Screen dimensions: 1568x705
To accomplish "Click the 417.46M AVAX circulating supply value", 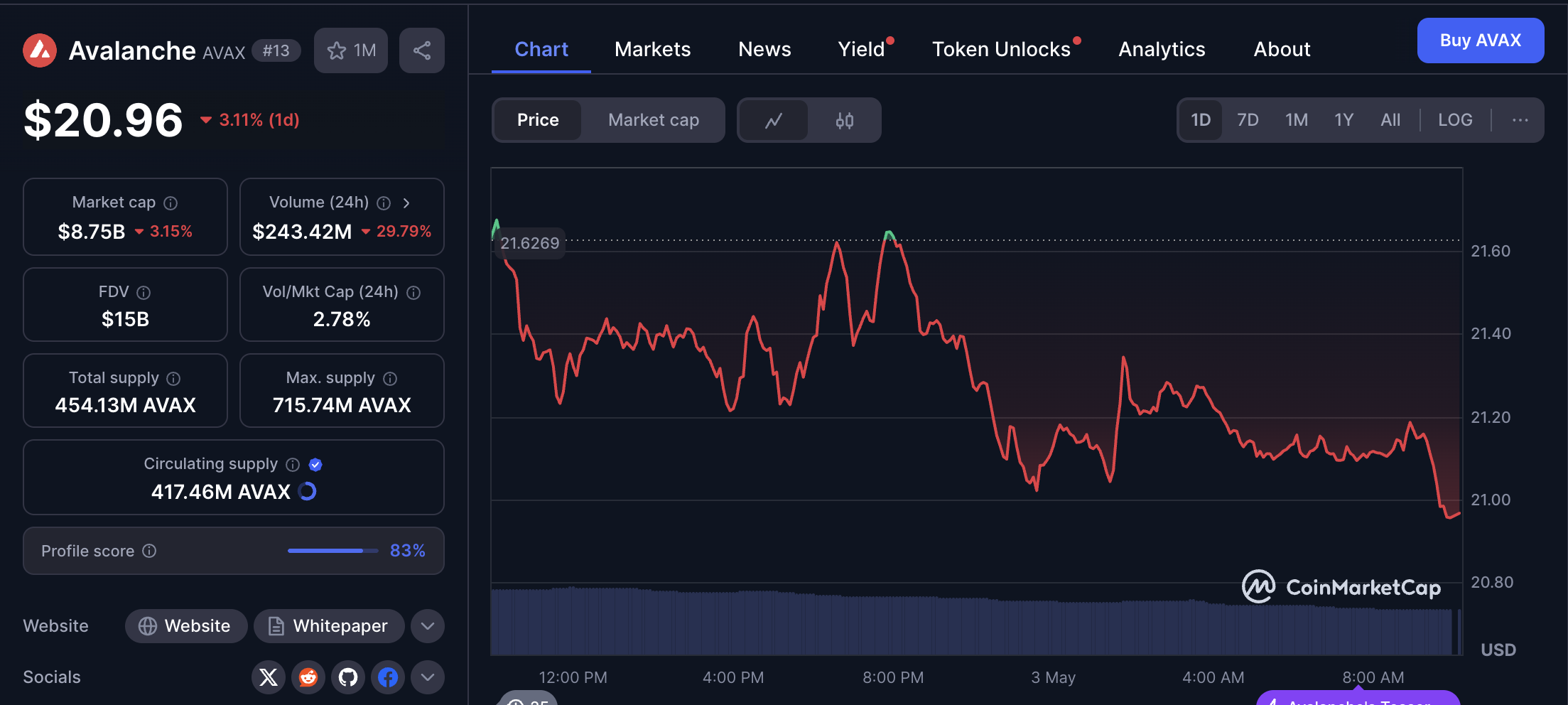I will click(221, 492).
